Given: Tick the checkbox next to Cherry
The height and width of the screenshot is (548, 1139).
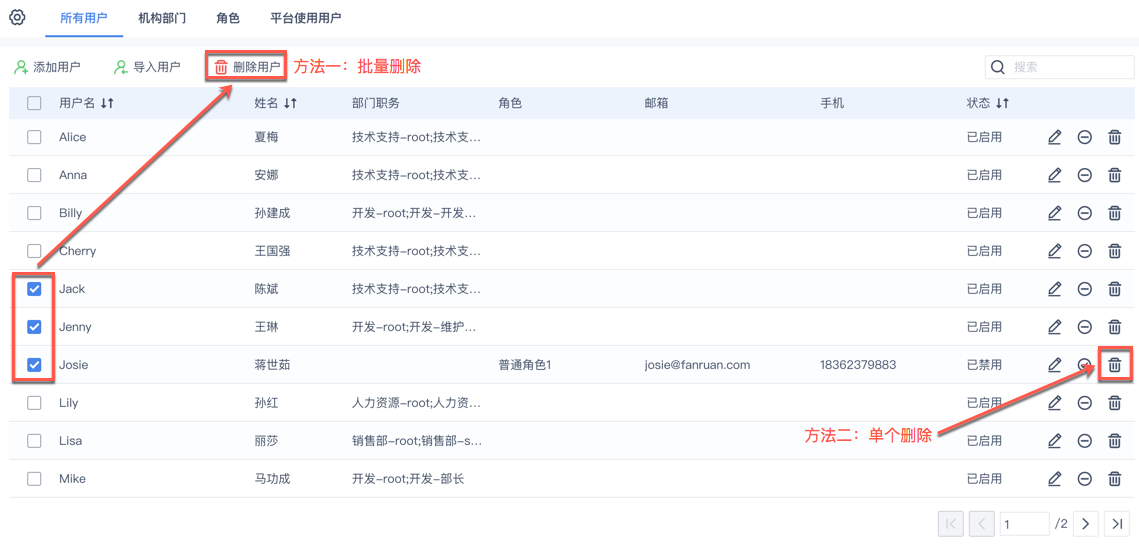Looking at the screenshot, I should (34, 251).
